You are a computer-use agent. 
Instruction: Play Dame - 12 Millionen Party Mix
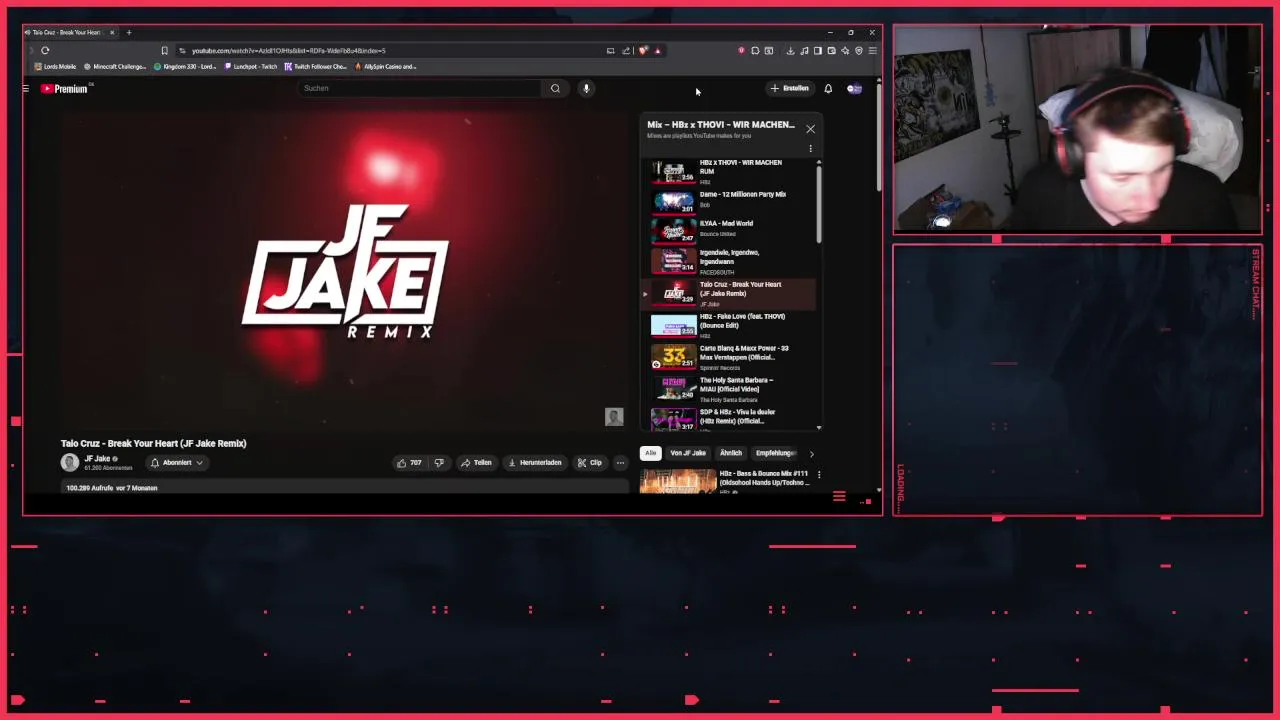coord(728,200)
